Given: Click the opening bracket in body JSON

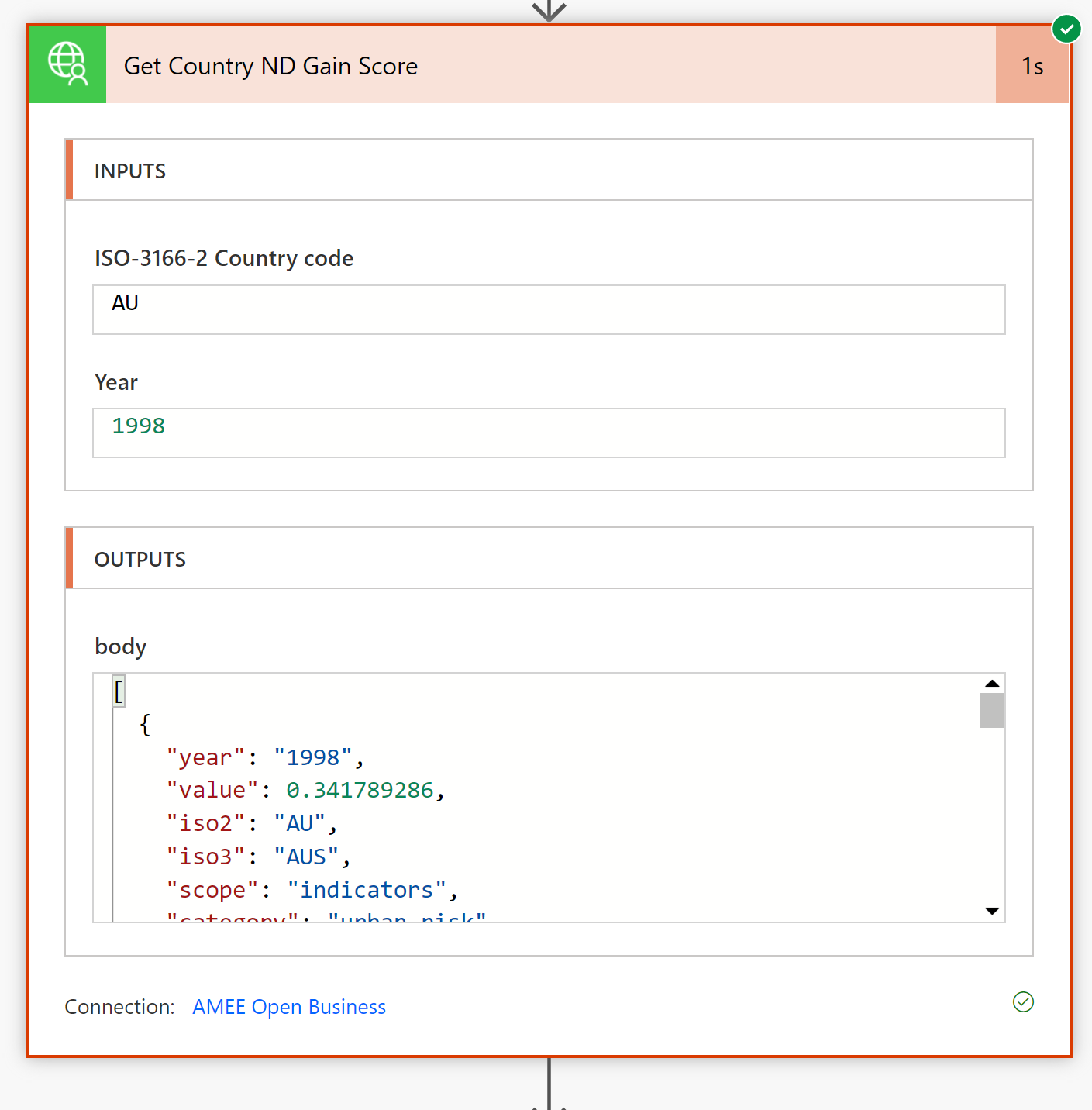Looking at the screenshot, I should (x=119, y=691).
